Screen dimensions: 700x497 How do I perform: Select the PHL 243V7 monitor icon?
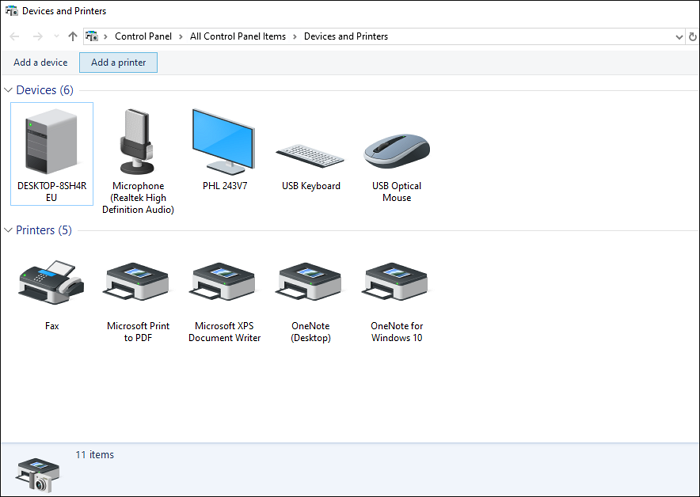[x=224, y=142]
